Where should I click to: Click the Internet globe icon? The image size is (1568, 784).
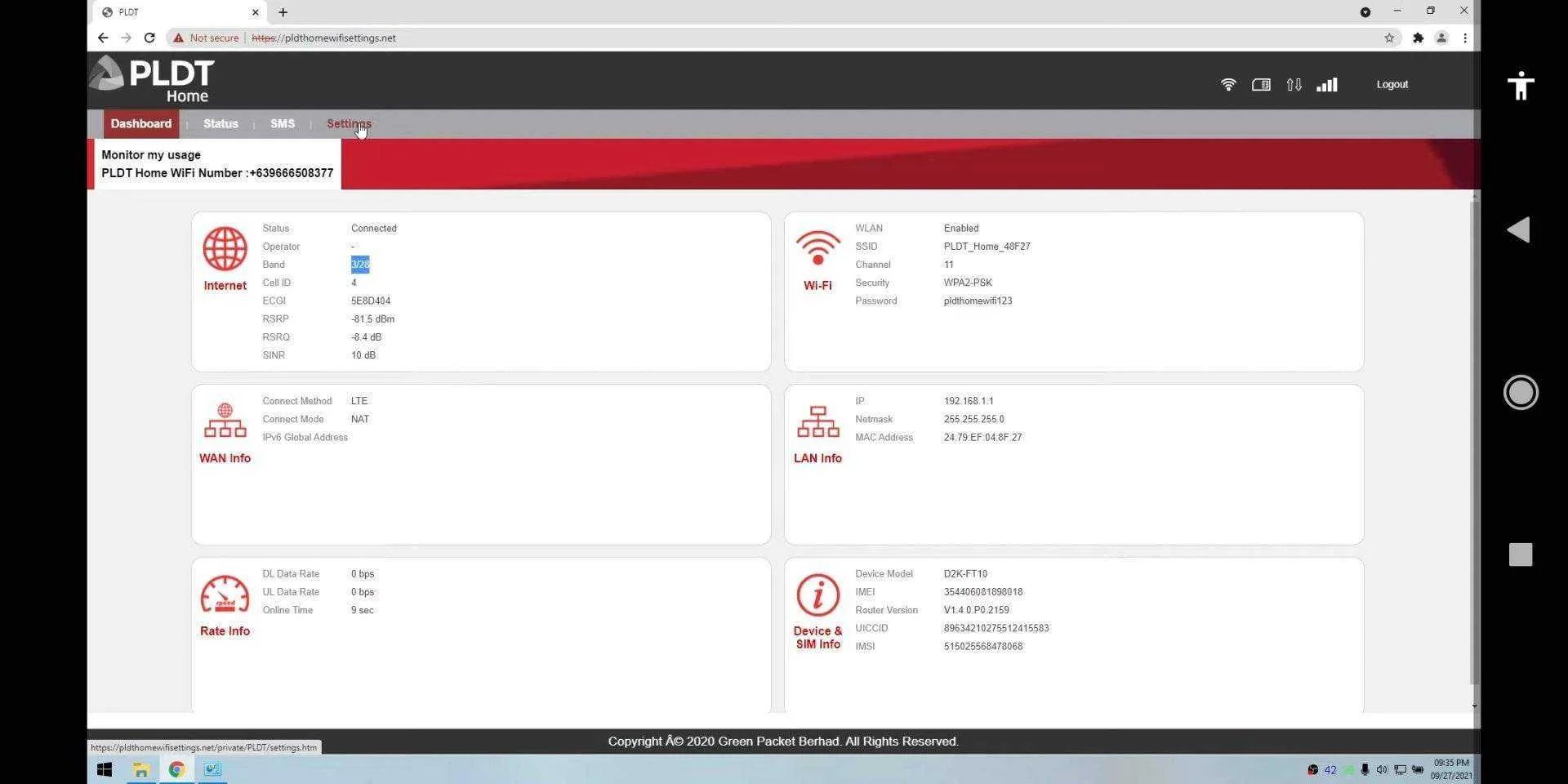(225, 249)
